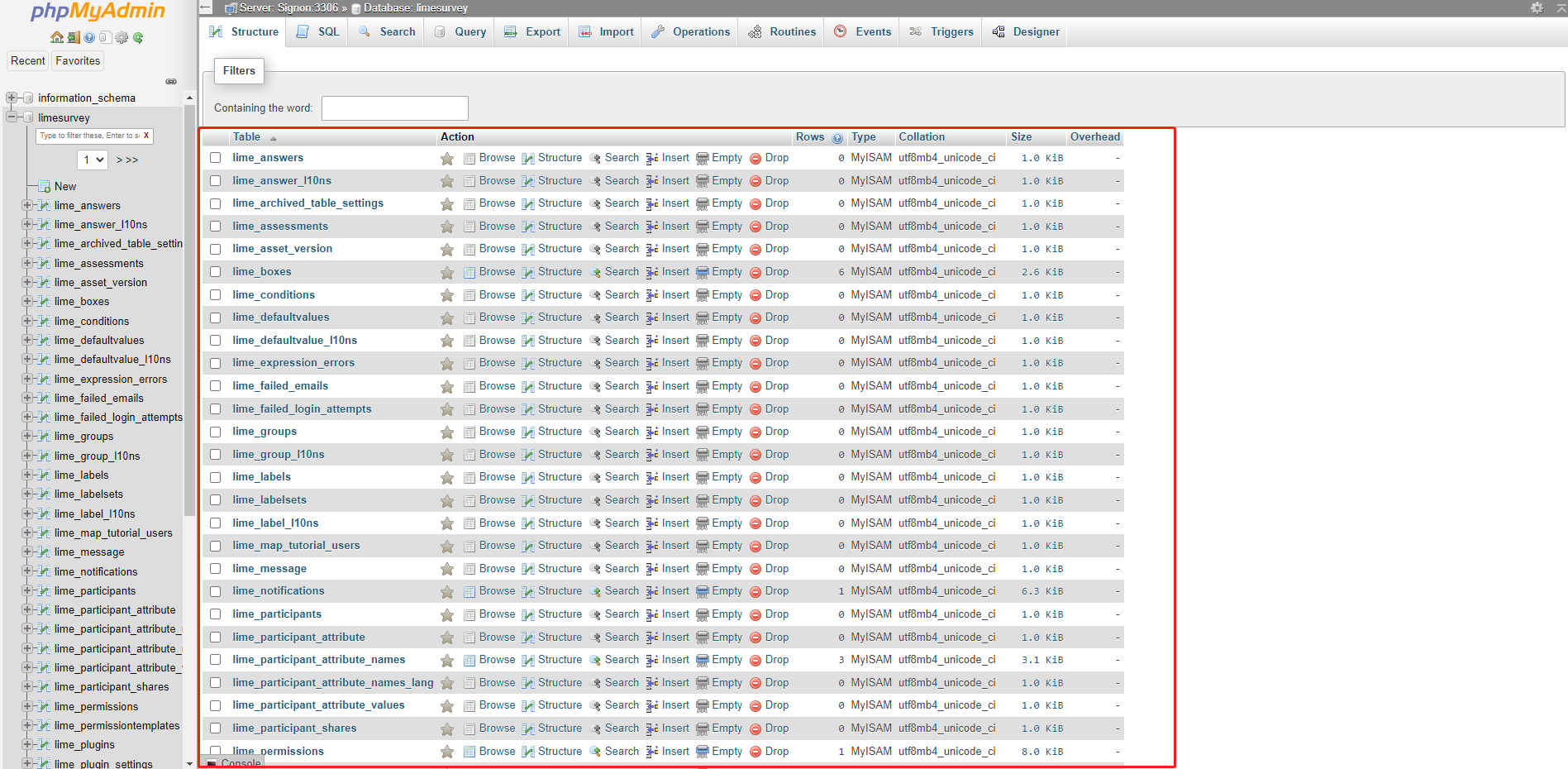1568x769 pixels.
Task: Switch to the Triggers tab
Action: tap(941, 31)
